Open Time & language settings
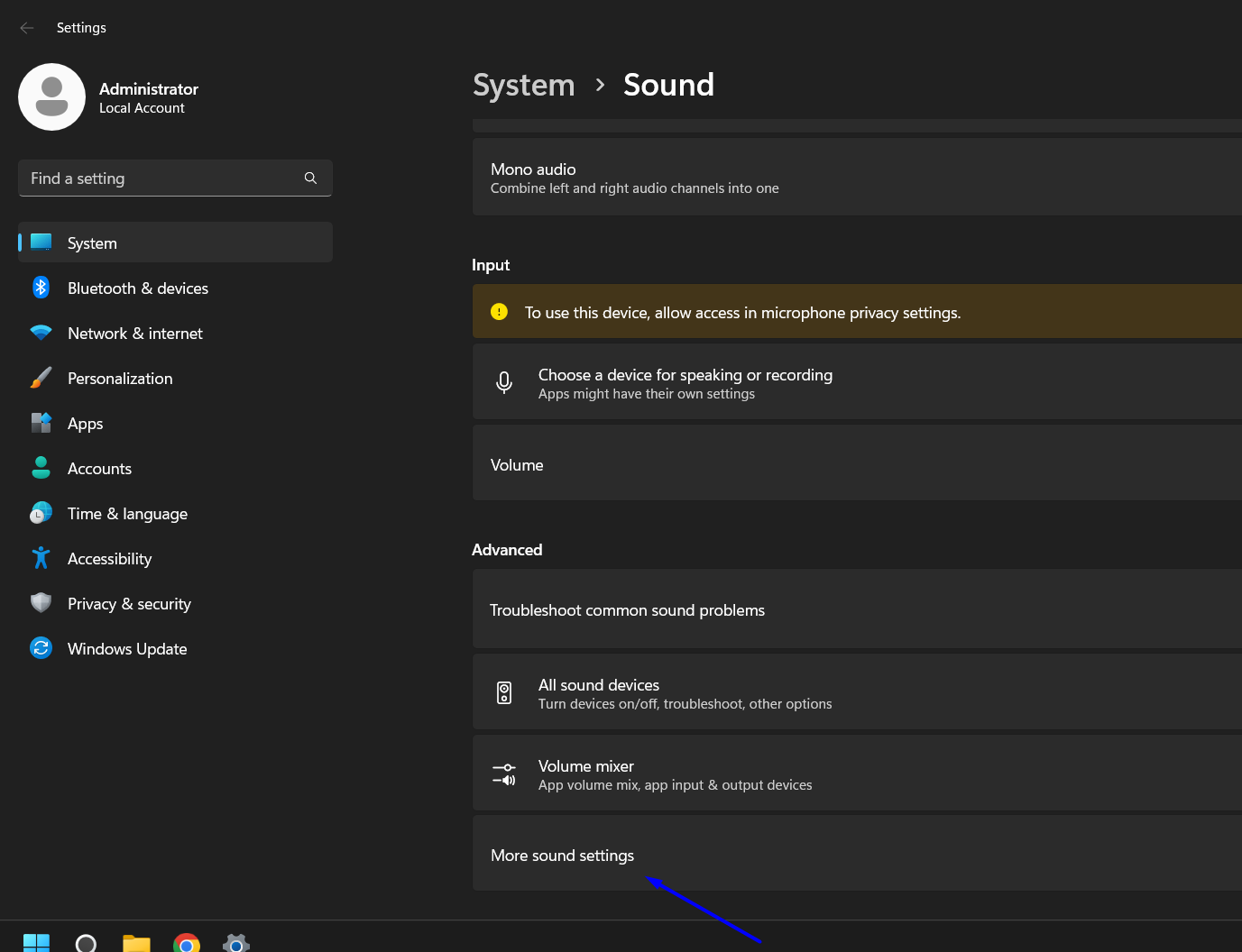Screen dimensions: 1242x952 [127, 514]
